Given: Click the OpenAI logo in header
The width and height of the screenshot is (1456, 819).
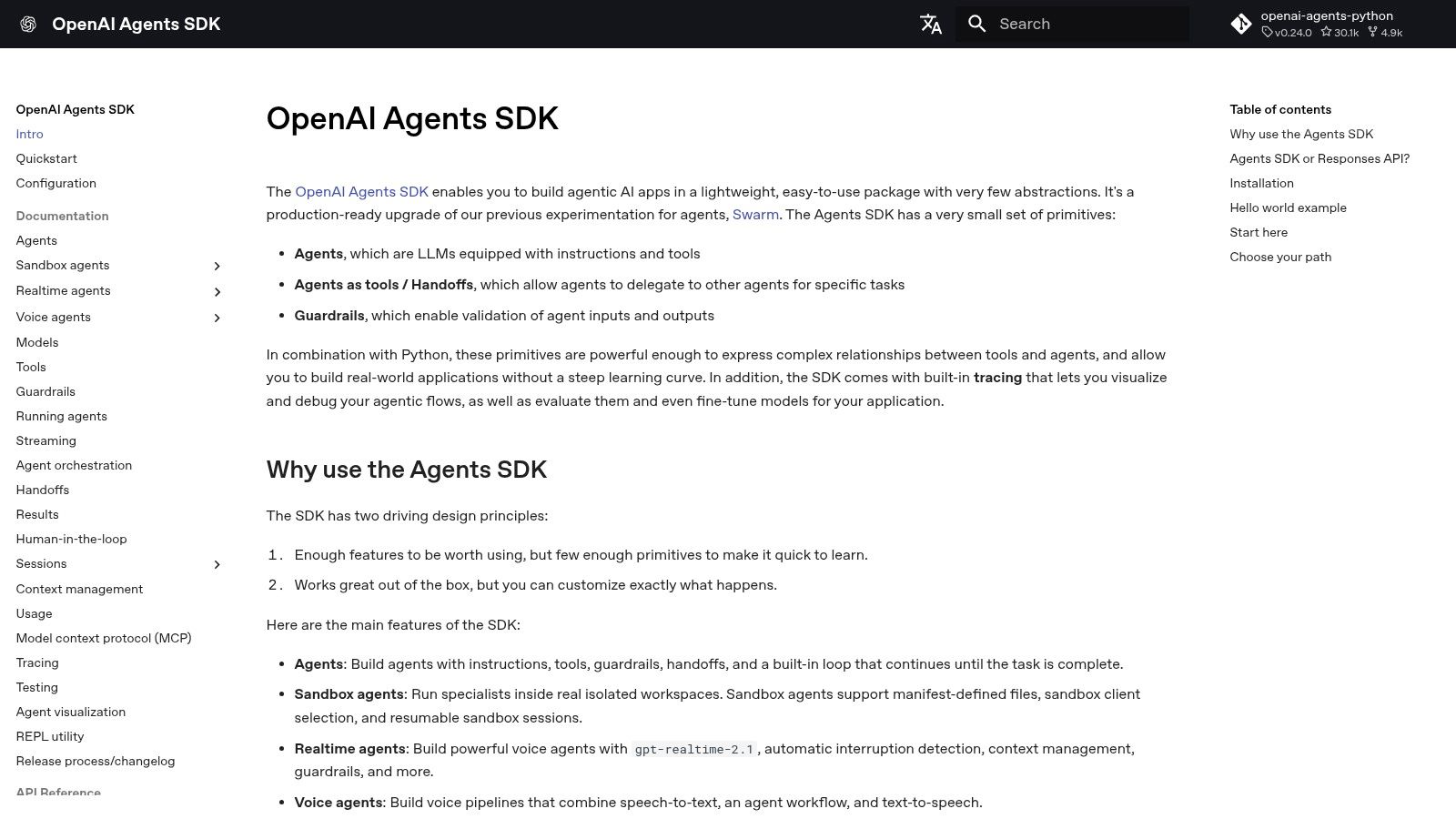Looking at the screenshot, I should point(28,25).
